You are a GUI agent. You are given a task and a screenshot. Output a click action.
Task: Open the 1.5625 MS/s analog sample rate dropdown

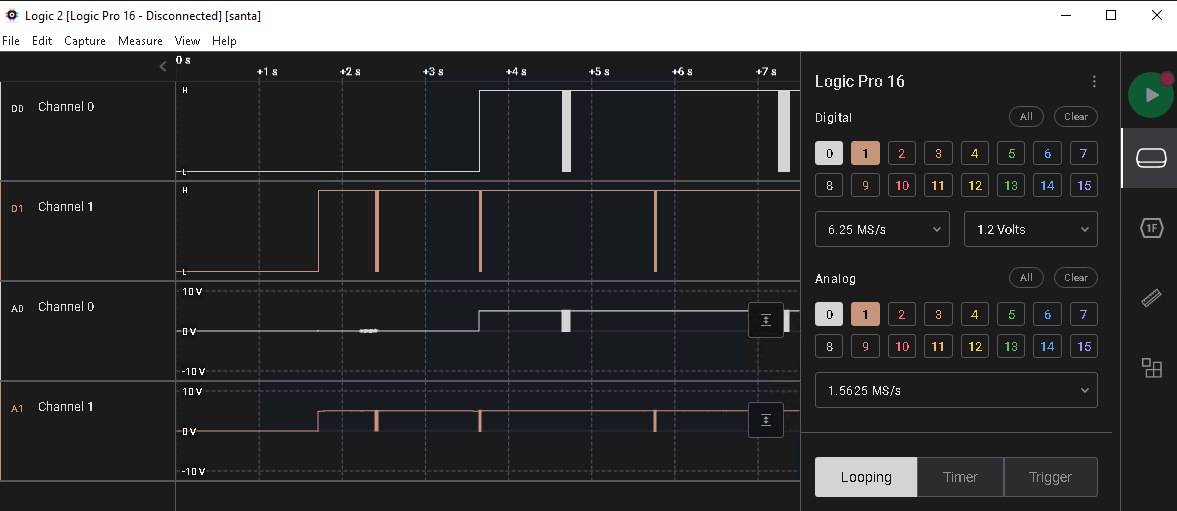pos(956,390)
